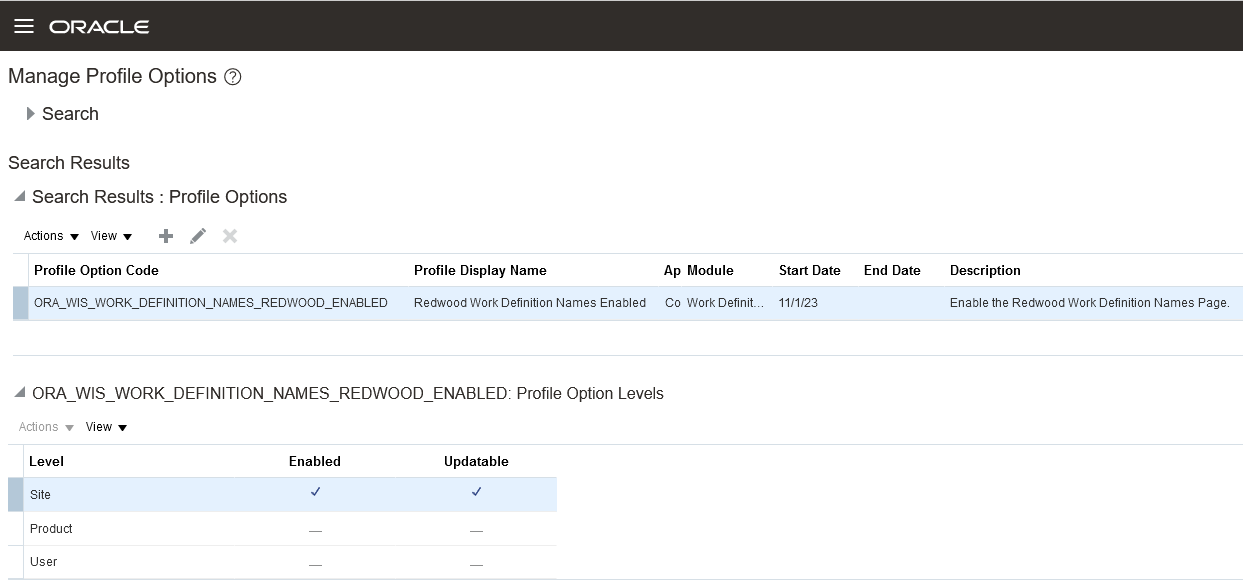Expand the Search section
Viewport: 1243px width, 585px height.
[x=31, y=114]
